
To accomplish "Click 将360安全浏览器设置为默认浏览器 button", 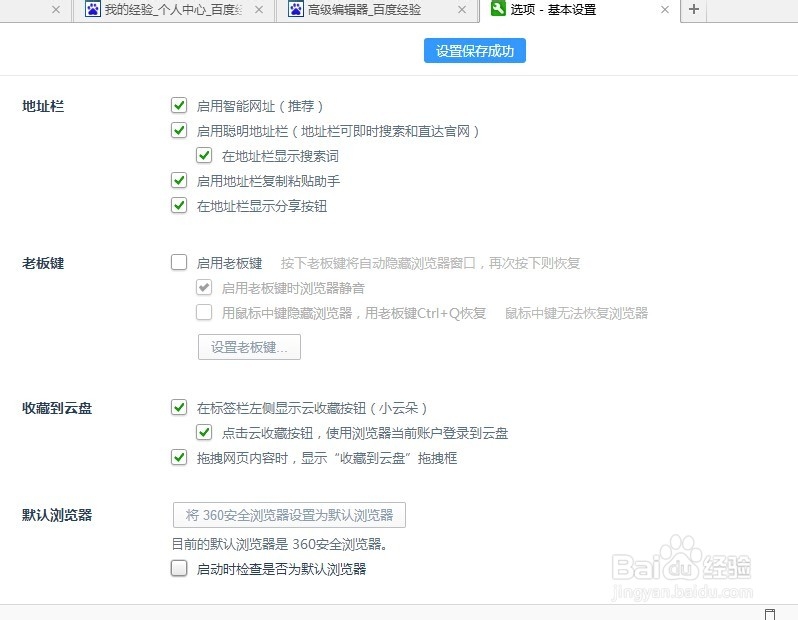I will pos(289,515).
